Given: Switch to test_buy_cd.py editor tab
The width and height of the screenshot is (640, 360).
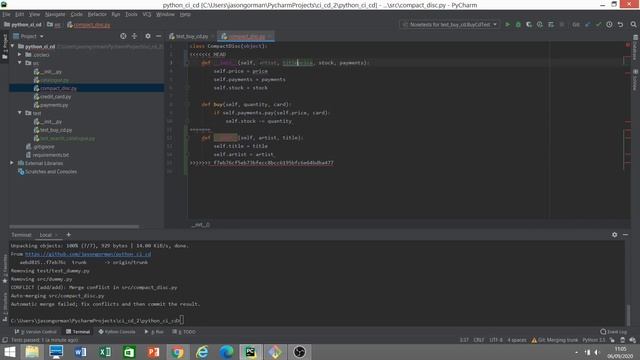Looking at the screenshot, I should 191,36.
